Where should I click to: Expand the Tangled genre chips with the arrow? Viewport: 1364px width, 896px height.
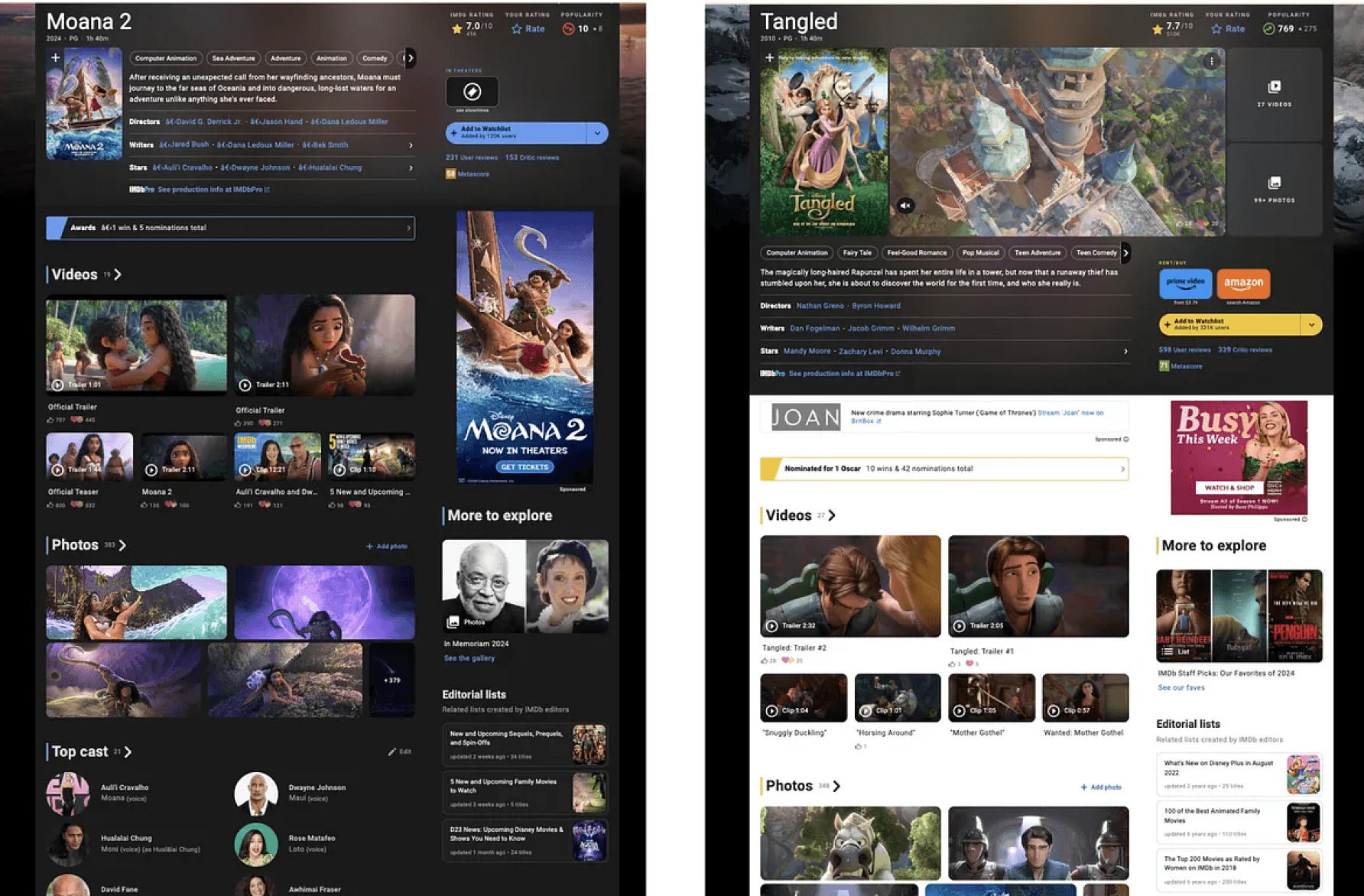pyautogui.click(x=1125, y=252)
